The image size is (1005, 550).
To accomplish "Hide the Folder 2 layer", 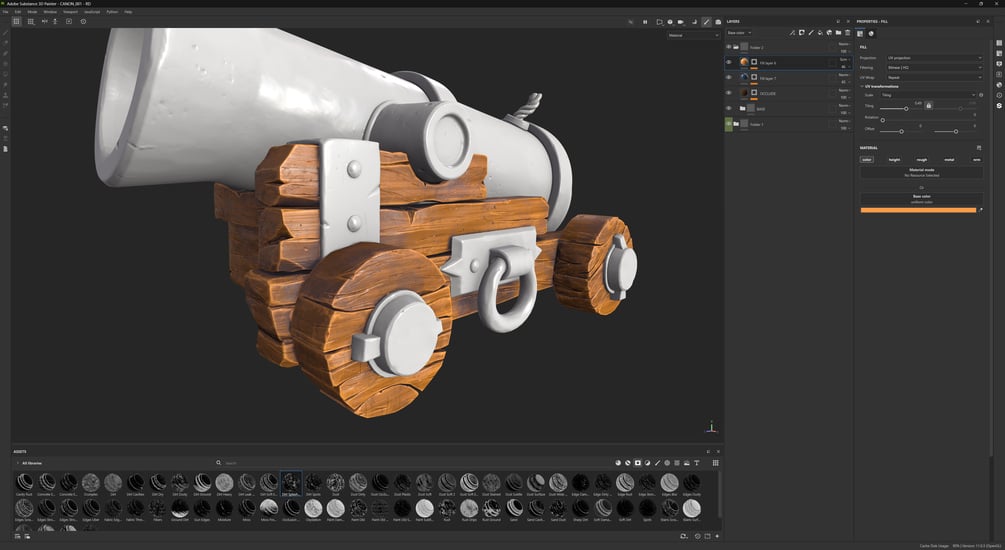I will point(729,47).
